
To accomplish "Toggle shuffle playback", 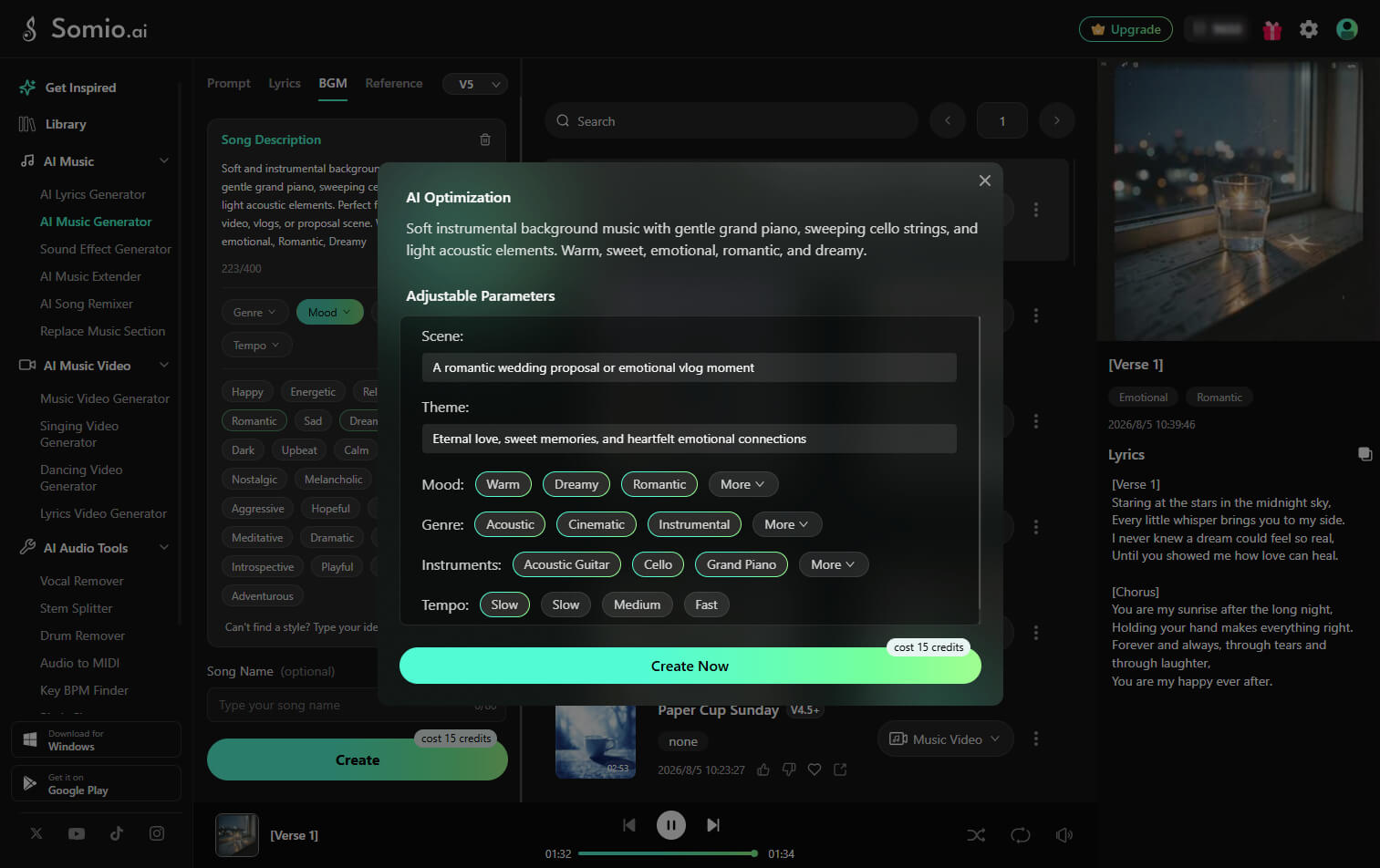I will (x=976, y=835).
